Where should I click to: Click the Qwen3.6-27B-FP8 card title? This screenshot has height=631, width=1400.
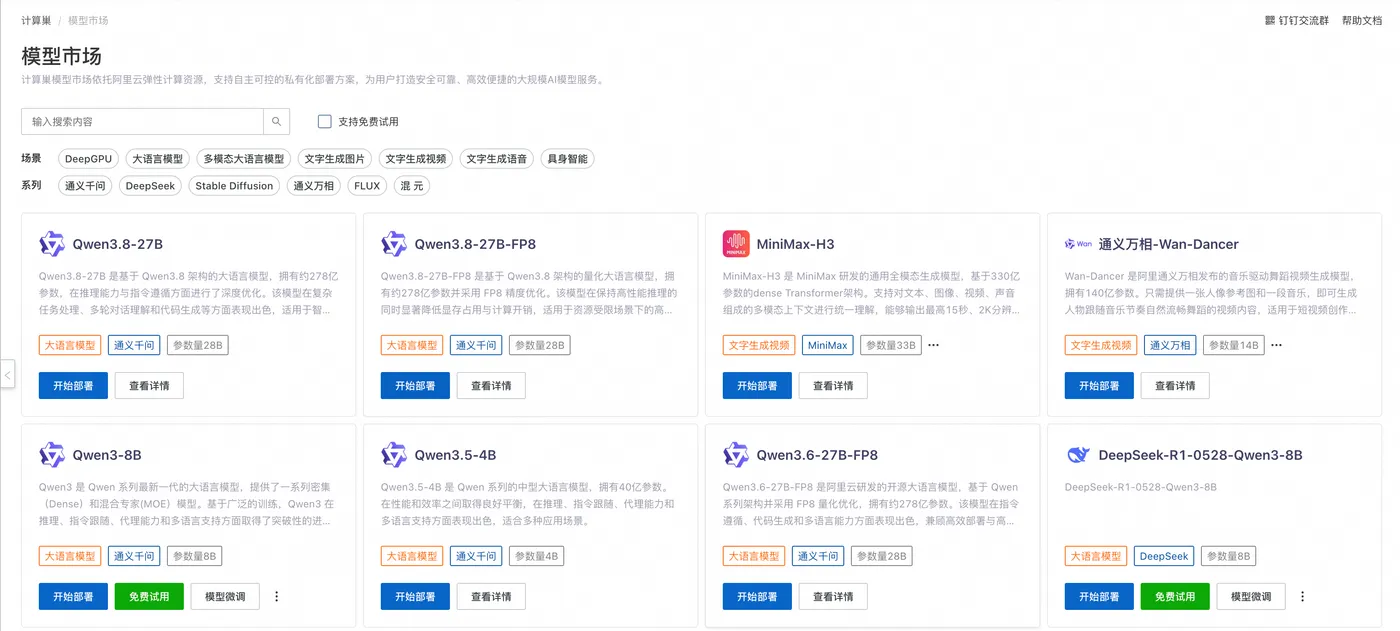click(817, 455)
